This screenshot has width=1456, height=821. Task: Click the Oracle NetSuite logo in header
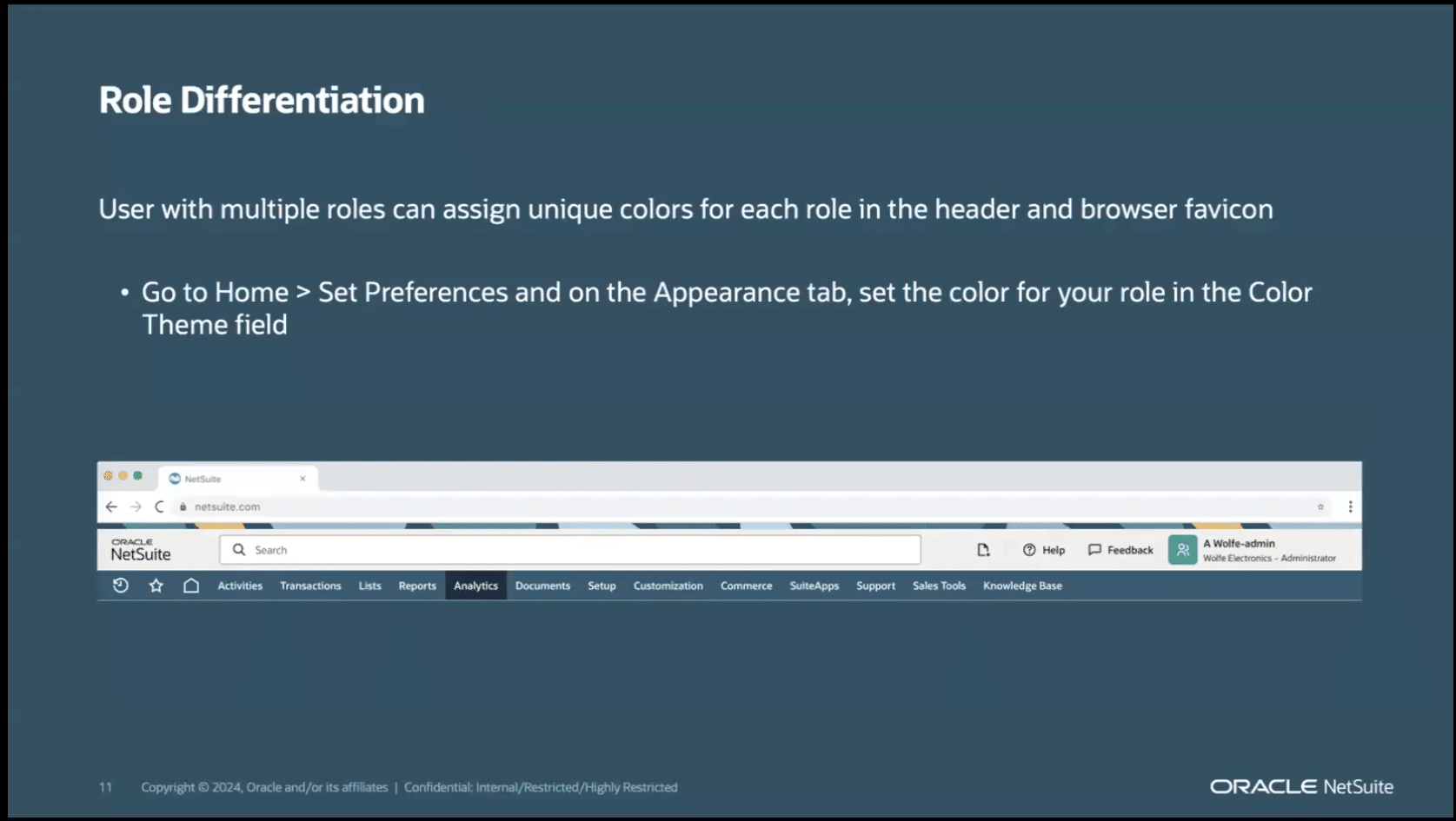[141, 550]
